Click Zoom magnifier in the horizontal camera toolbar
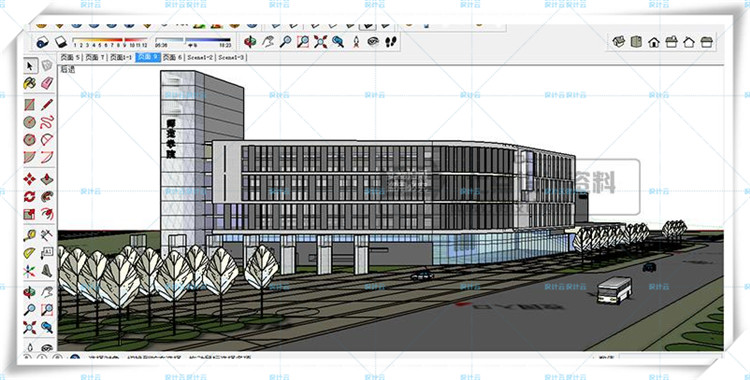Screen dimensions: 750x380 [x=286, y=42]
